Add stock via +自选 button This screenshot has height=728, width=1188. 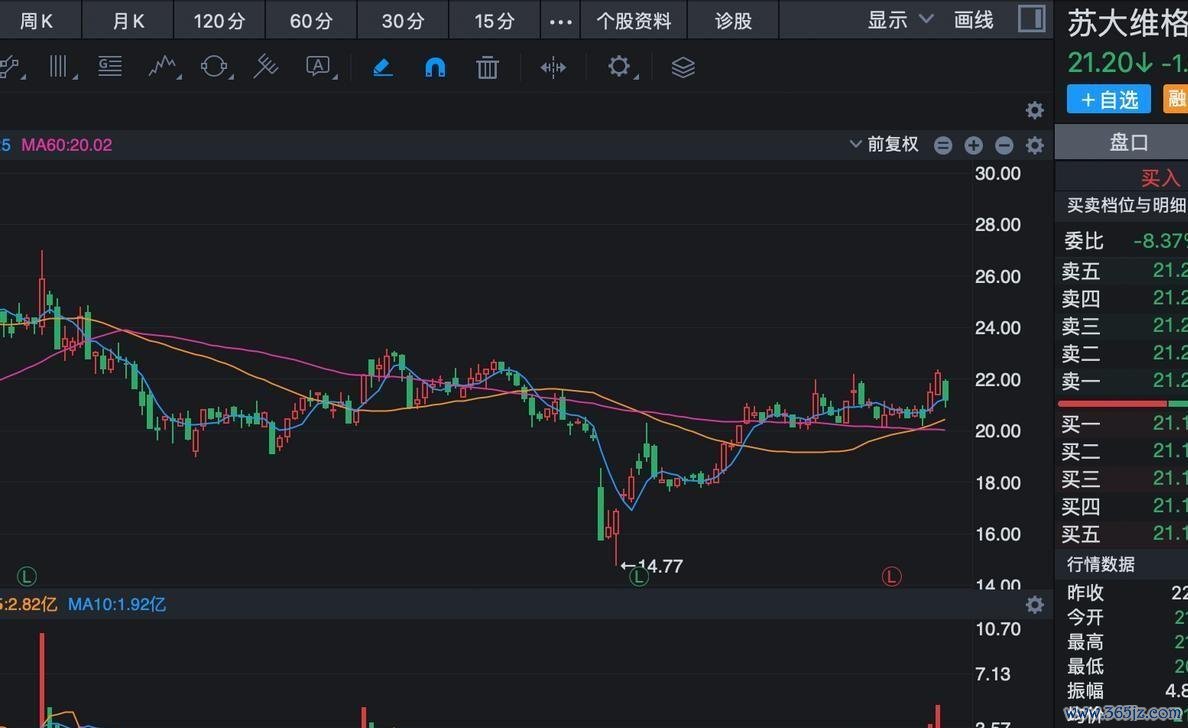point(1108,99)
